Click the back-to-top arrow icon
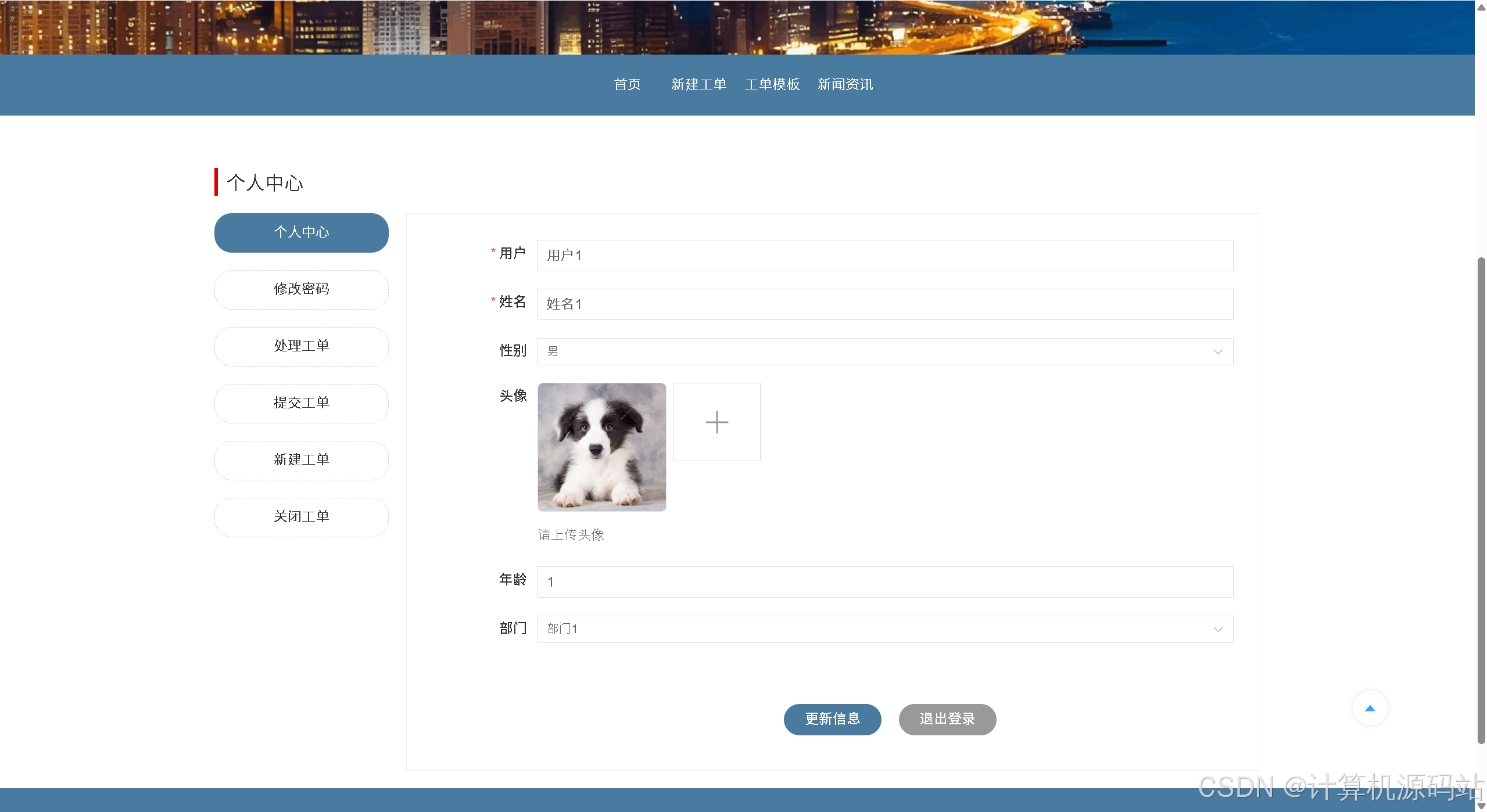This screenshot has height=812, width=1487. pos(1370,708)
